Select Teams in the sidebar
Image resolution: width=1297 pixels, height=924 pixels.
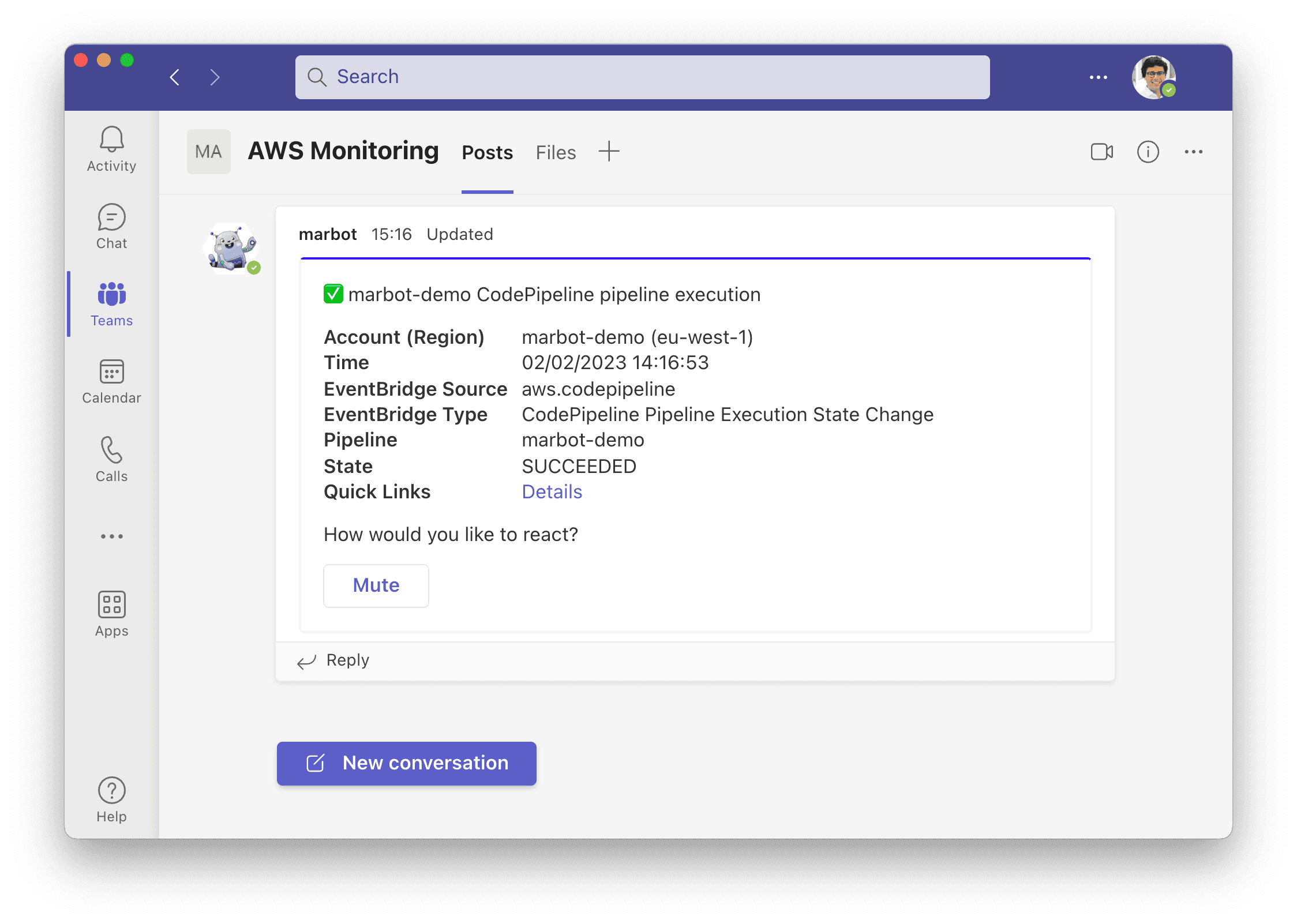point(111,304)
